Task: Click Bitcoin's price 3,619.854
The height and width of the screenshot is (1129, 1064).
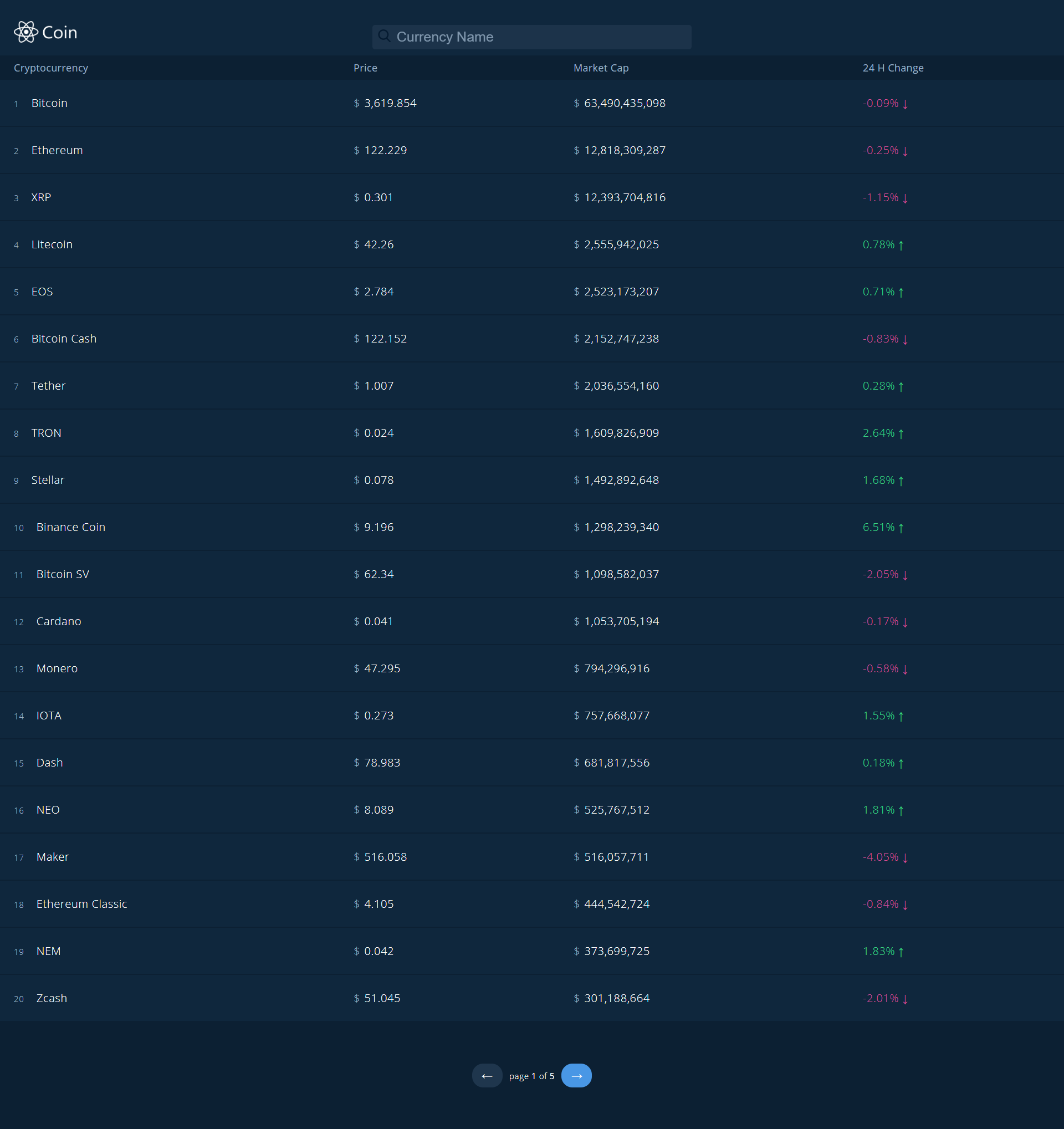Action: (x=390, y=103)
